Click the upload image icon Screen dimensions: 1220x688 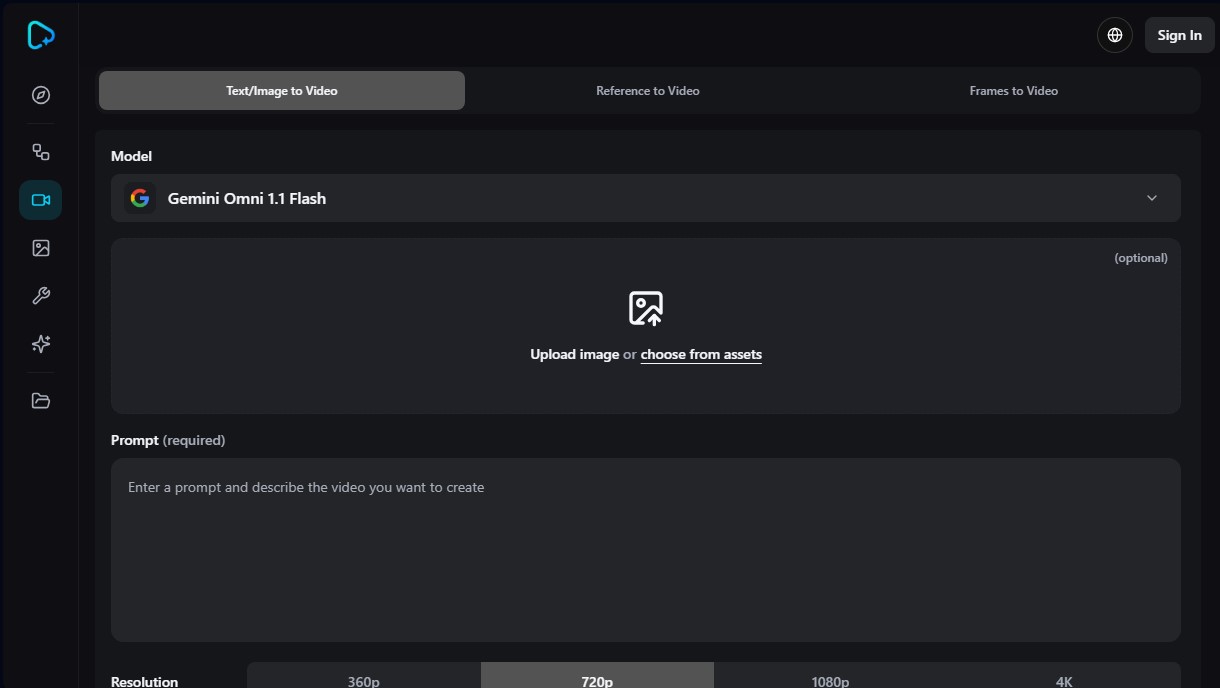tap(646, 308)
